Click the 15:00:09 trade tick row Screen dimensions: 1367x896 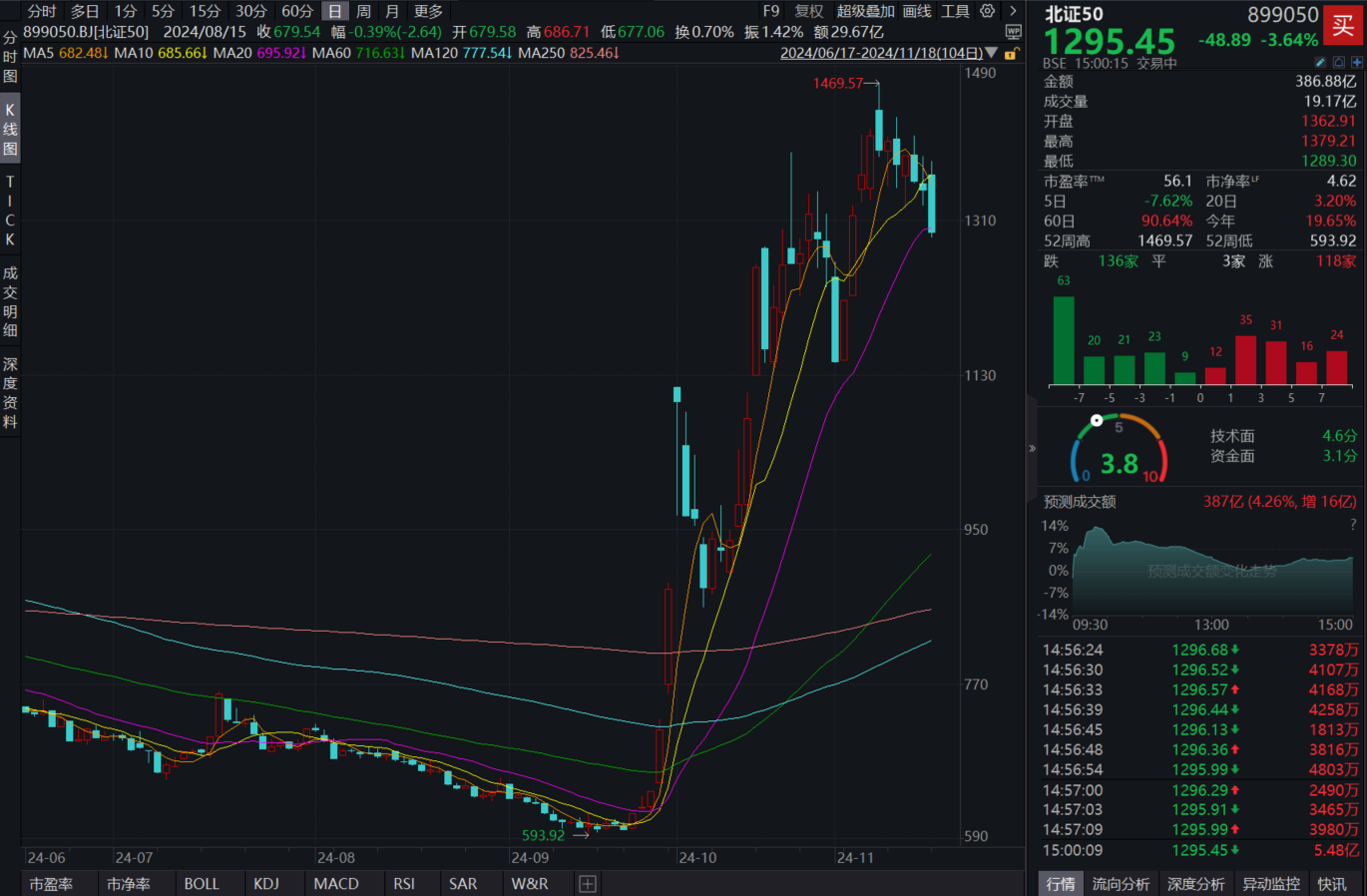pyautogui.click(x=1200, y=850)
